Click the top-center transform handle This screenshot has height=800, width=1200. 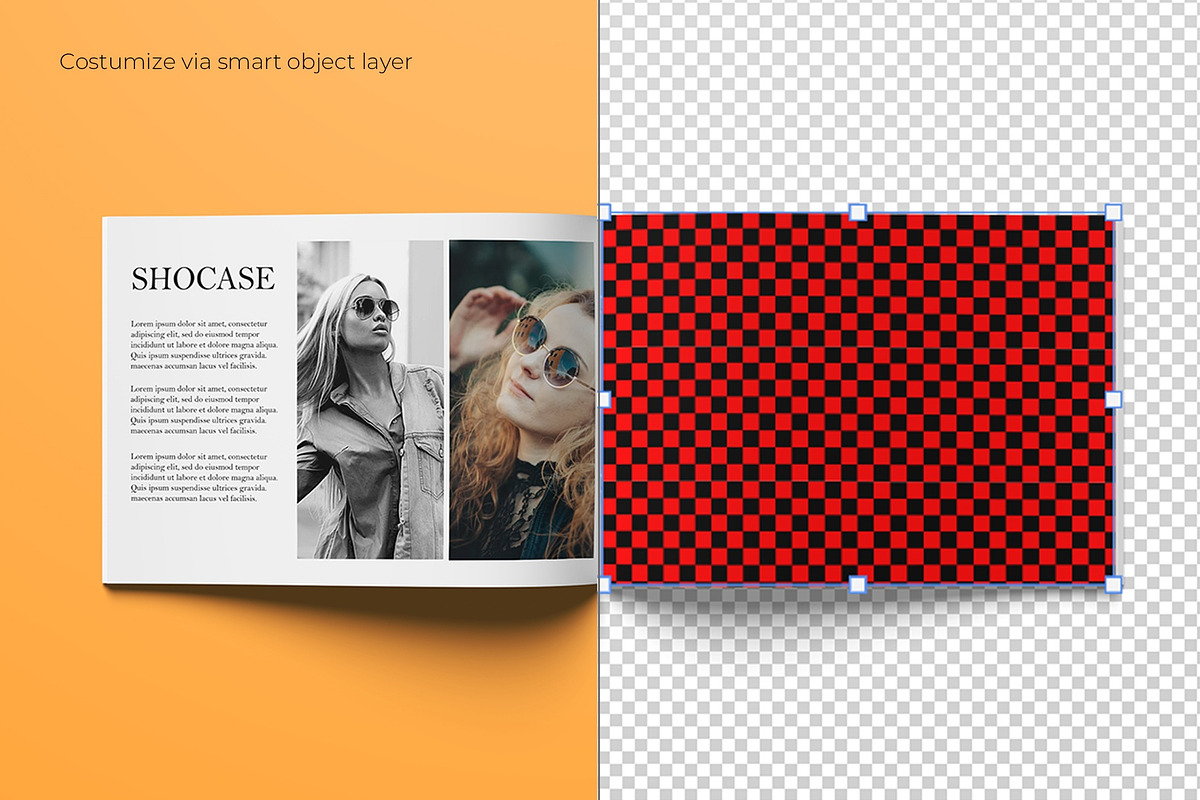coord(857,212)
